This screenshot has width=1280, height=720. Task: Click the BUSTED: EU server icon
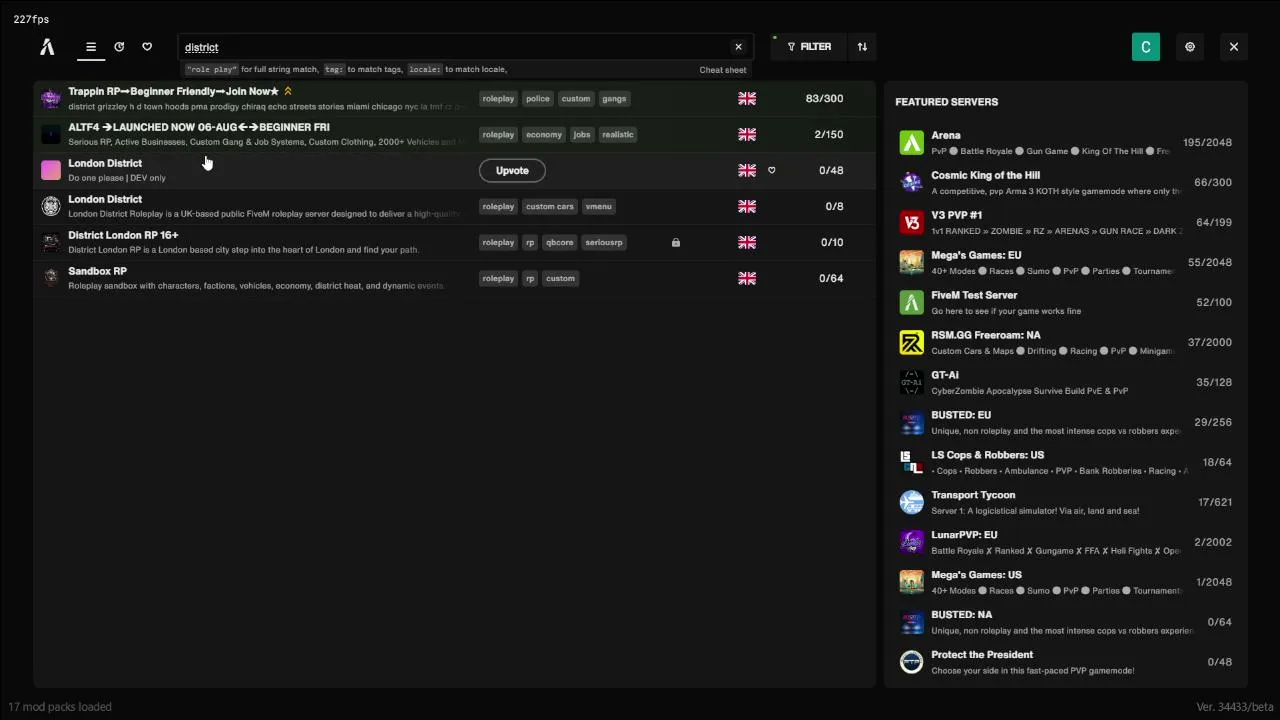point(911,422)
